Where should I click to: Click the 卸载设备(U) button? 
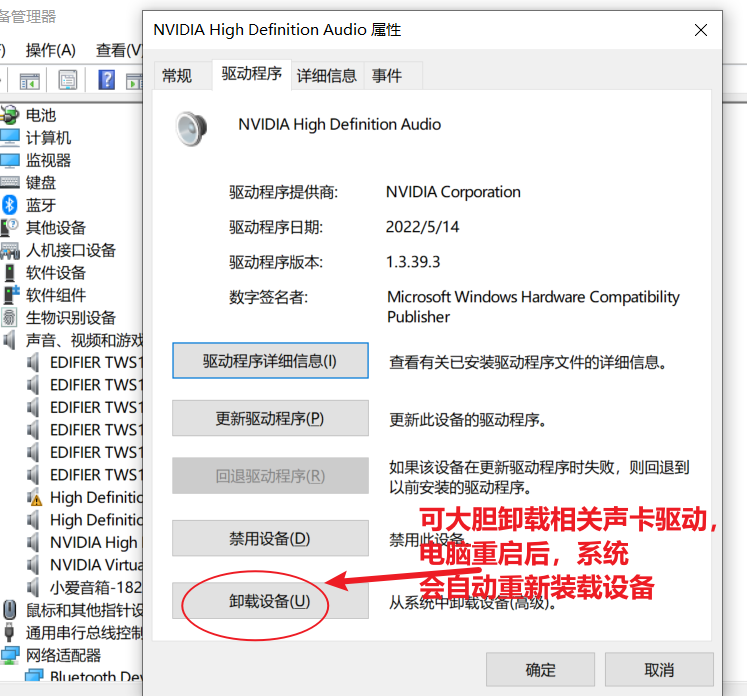270,601
